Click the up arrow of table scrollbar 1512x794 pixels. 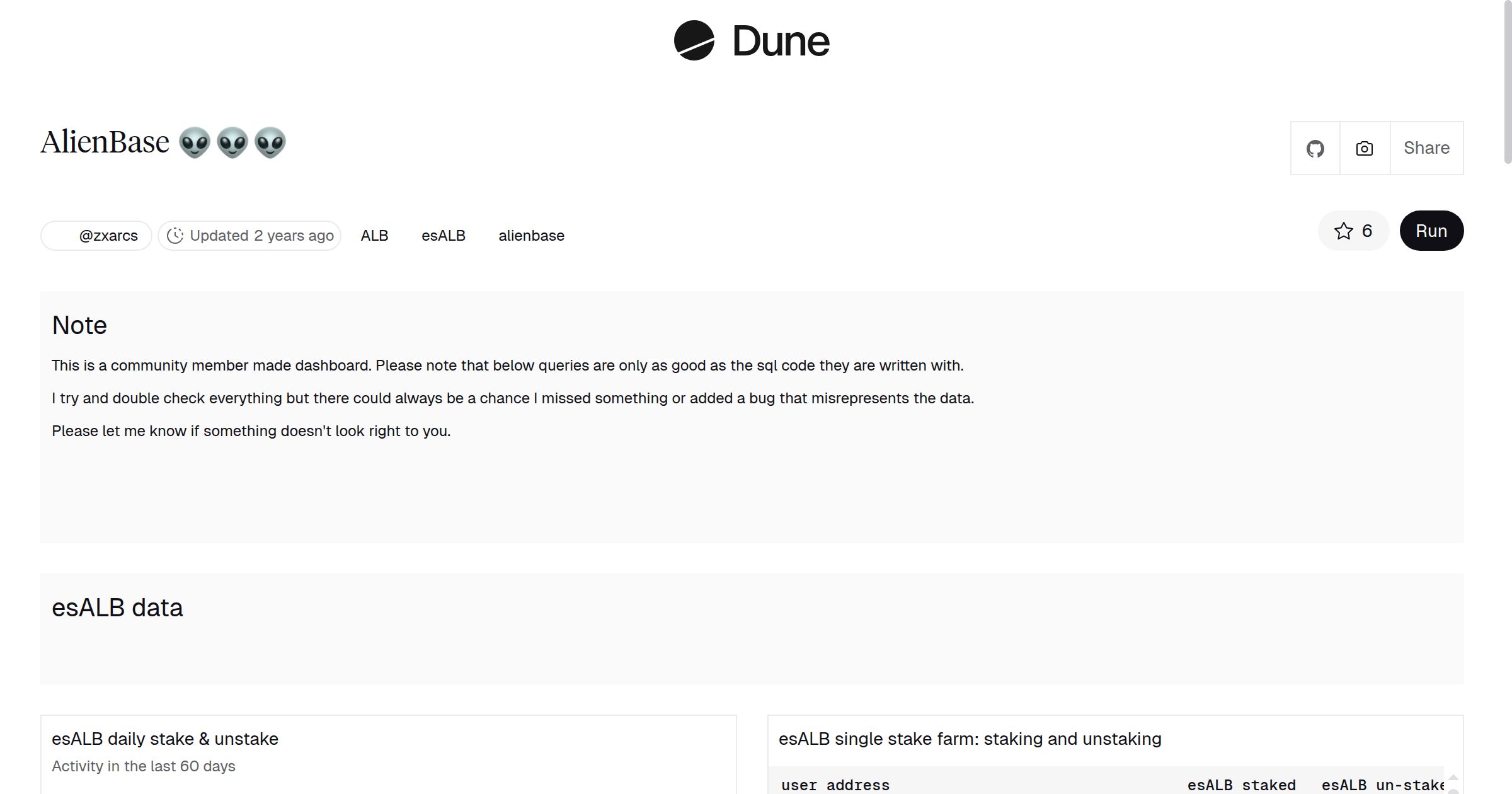[x=1453, y=778]
